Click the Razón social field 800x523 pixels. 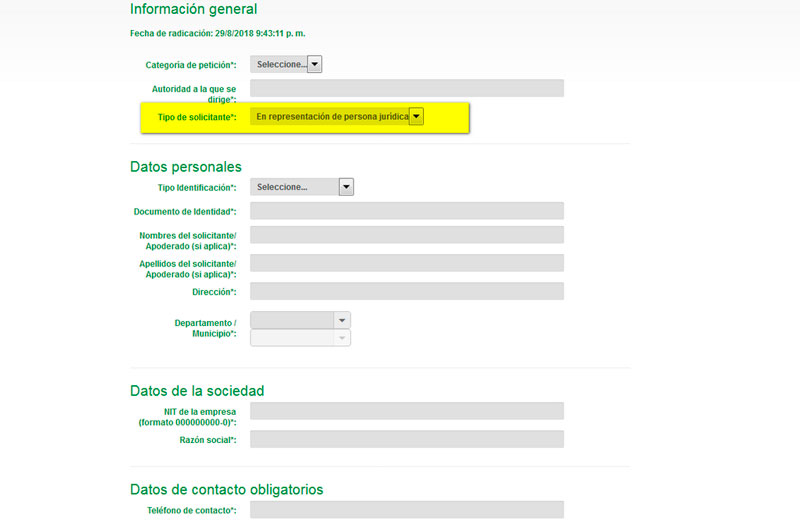pos(407,439)
